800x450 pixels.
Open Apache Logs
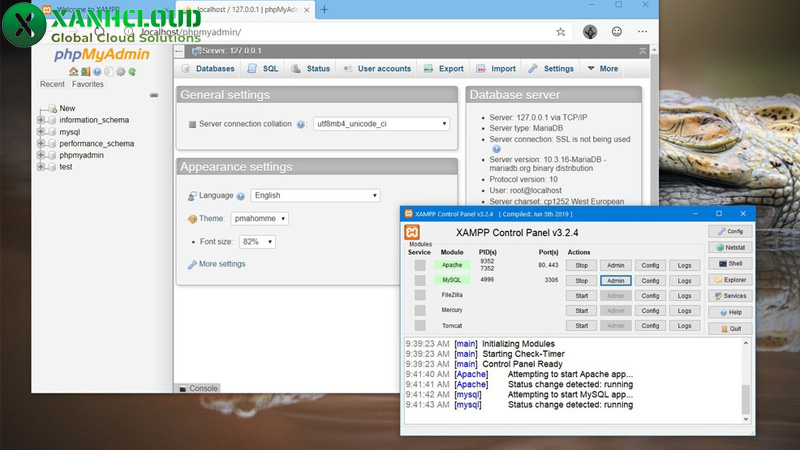pos(684,265)
